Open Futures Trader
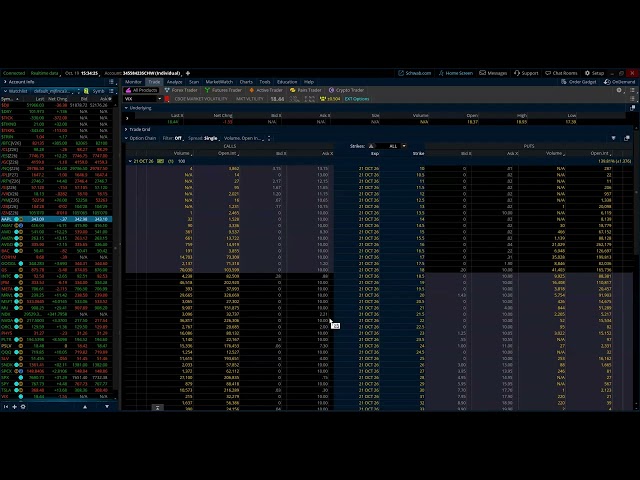Screen dimensions: 640x480 [223, 90]
